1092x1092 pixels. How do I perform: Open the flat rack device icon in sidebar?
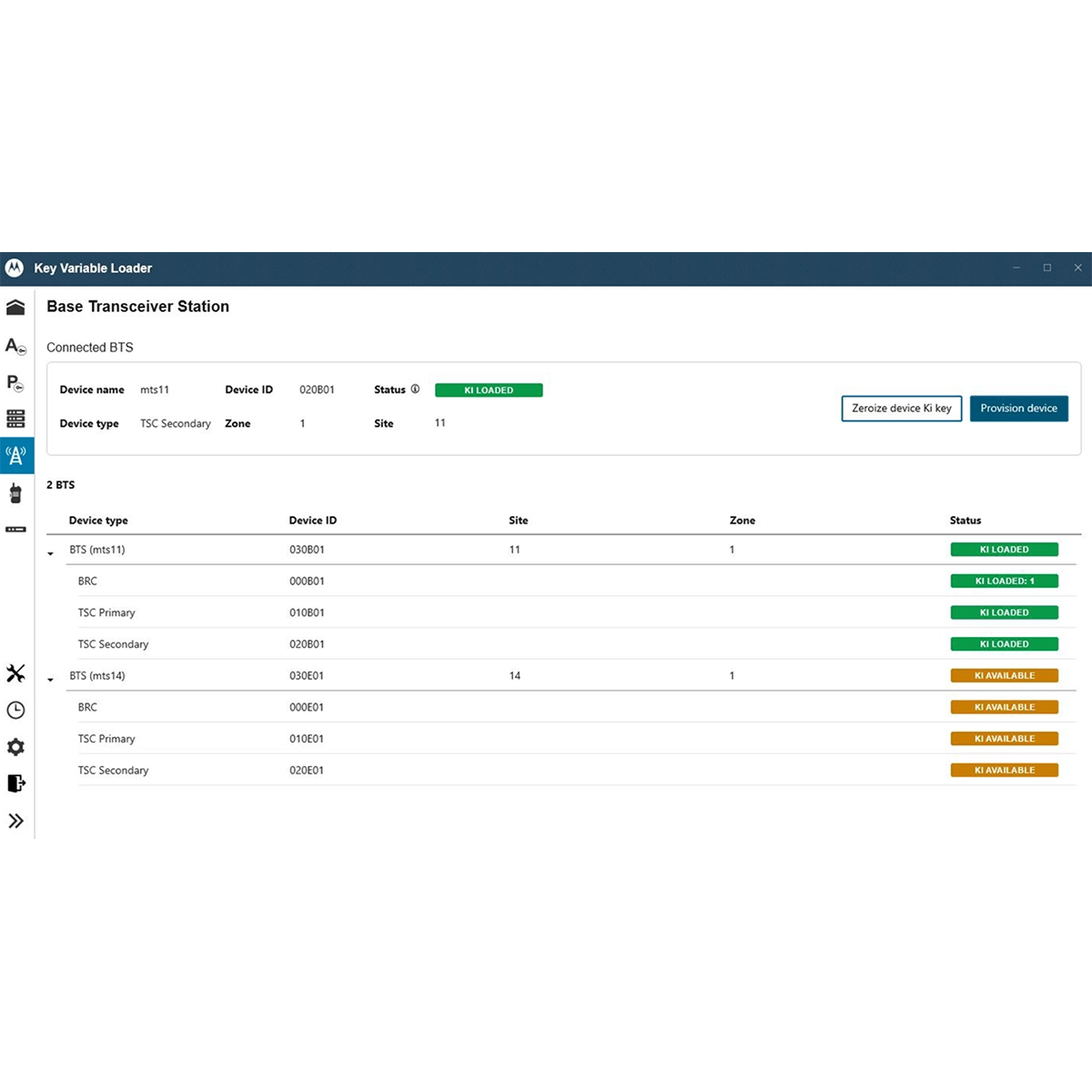tap(15, 529)
